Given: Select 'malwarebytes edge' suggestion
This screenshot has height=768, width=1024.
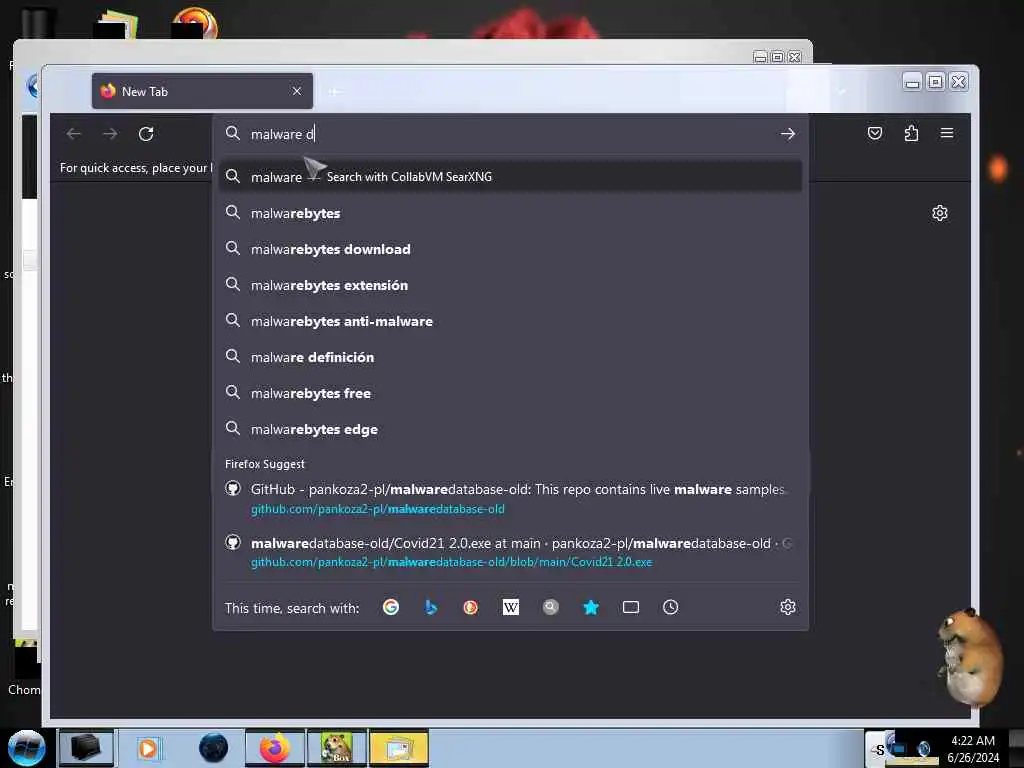Looking at the screenshot, I should point(510,429).
